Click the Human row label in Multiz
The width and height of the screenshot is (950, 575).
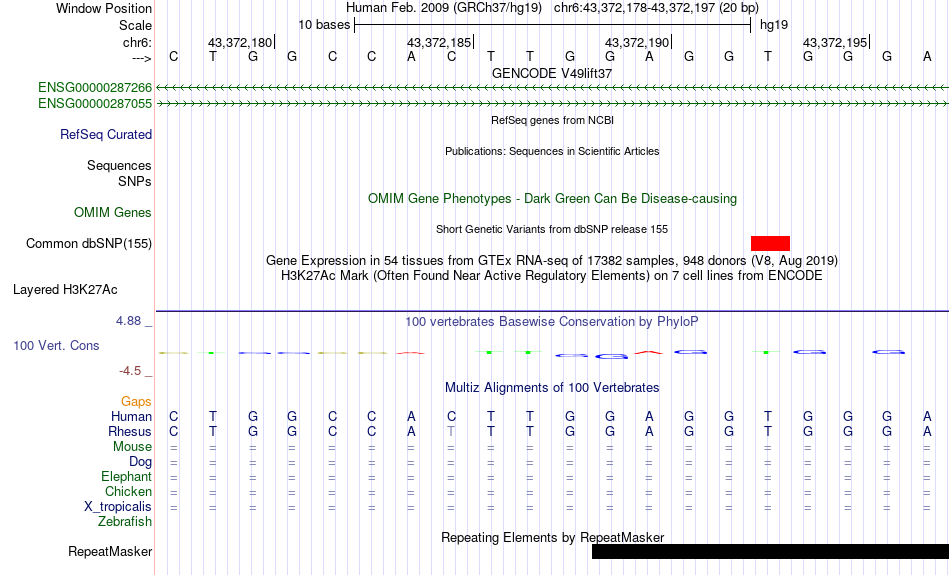click(131, 416)
